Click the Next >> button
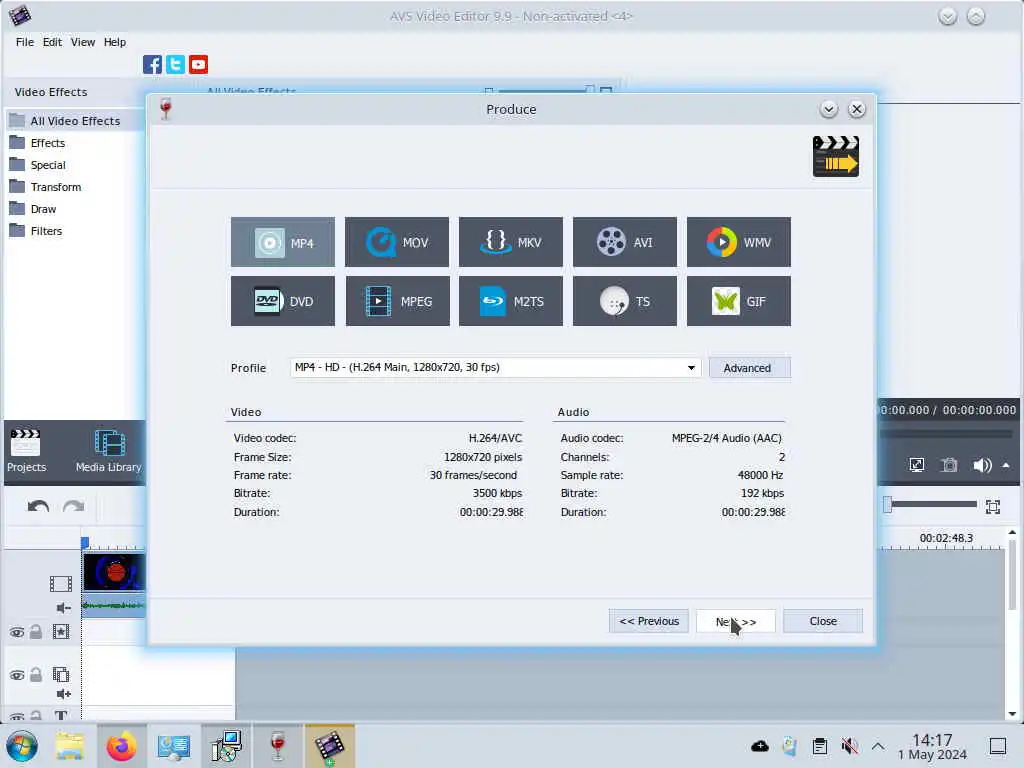The image size is (1024, 768). (x=736, y=621)
